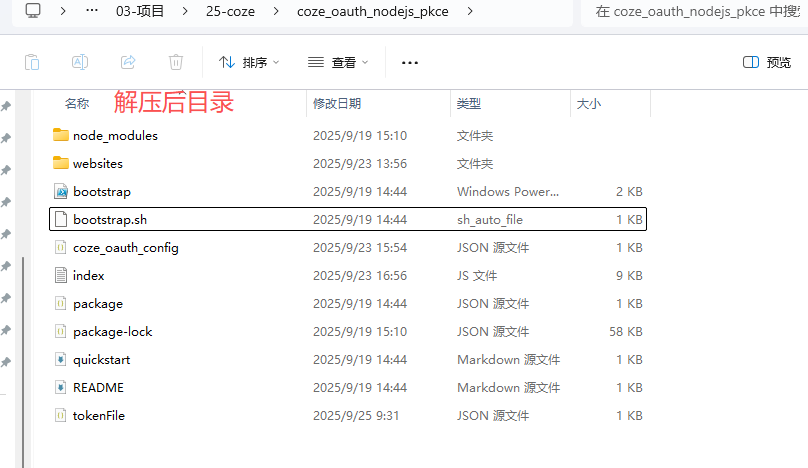Click the Delete trash icon

[x=176, y=62]
